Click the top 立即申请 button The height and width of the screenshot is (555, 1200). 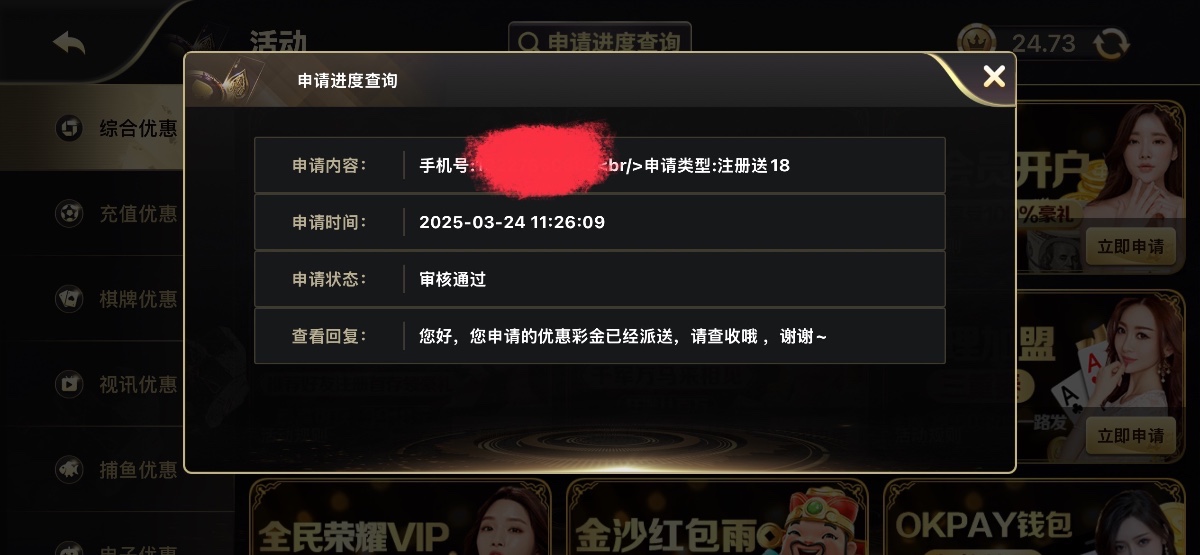[x=1131, y=246]
